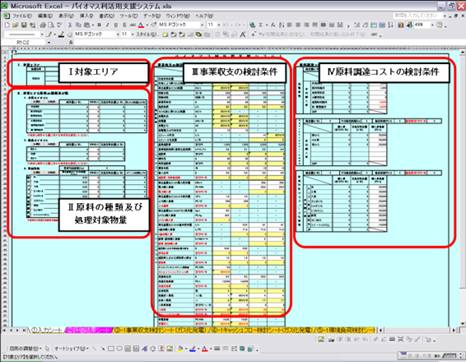
Task: Open the ファイル (File) menu
Action: click(x=21, y=16)
